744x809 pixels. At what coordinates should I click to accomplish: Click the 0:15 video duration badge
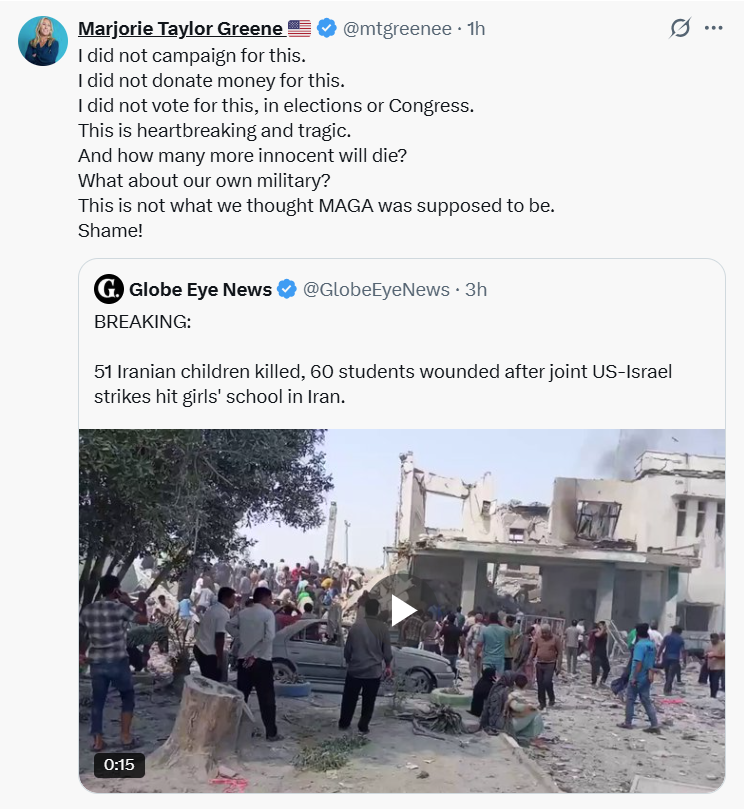(x=119, y=764)
